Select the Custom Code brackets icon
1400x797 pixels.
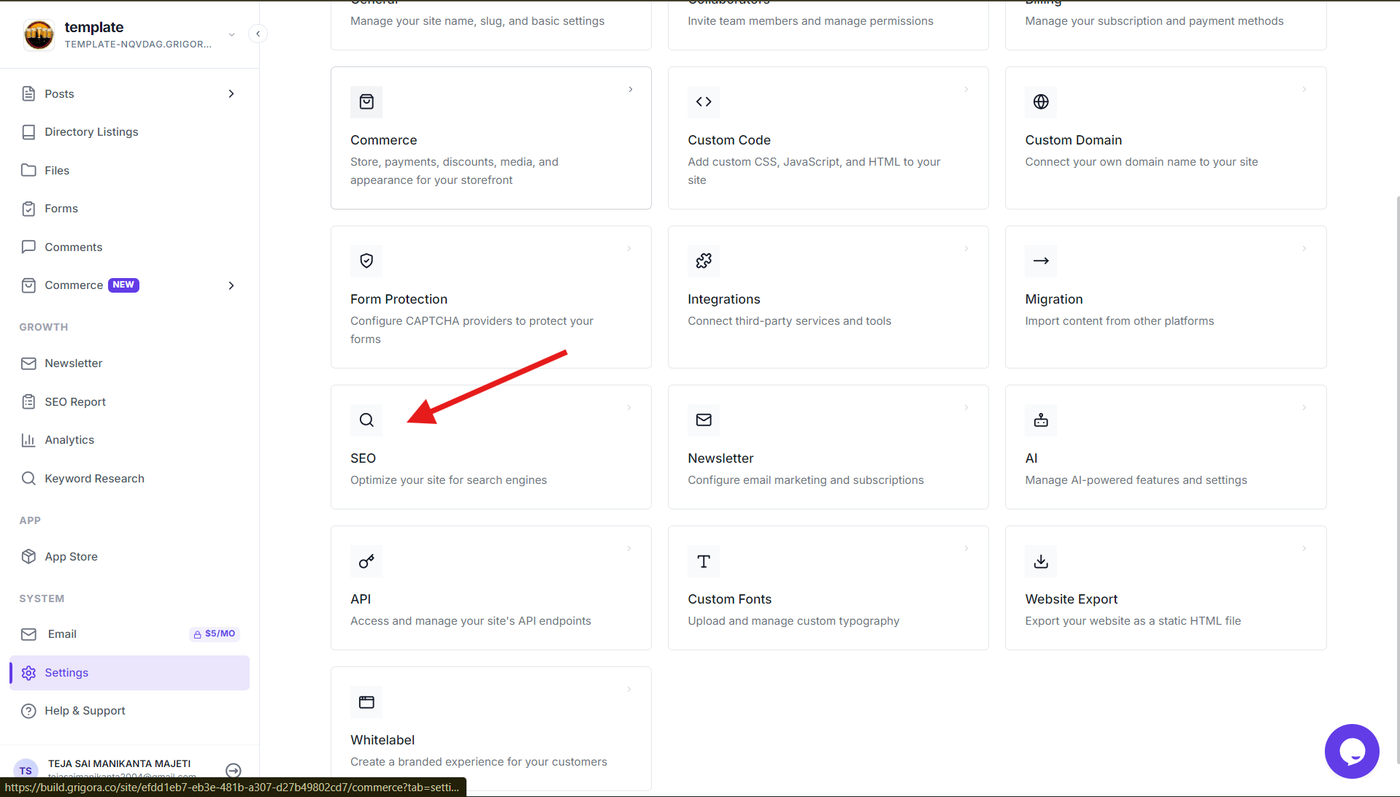(704, 102)
